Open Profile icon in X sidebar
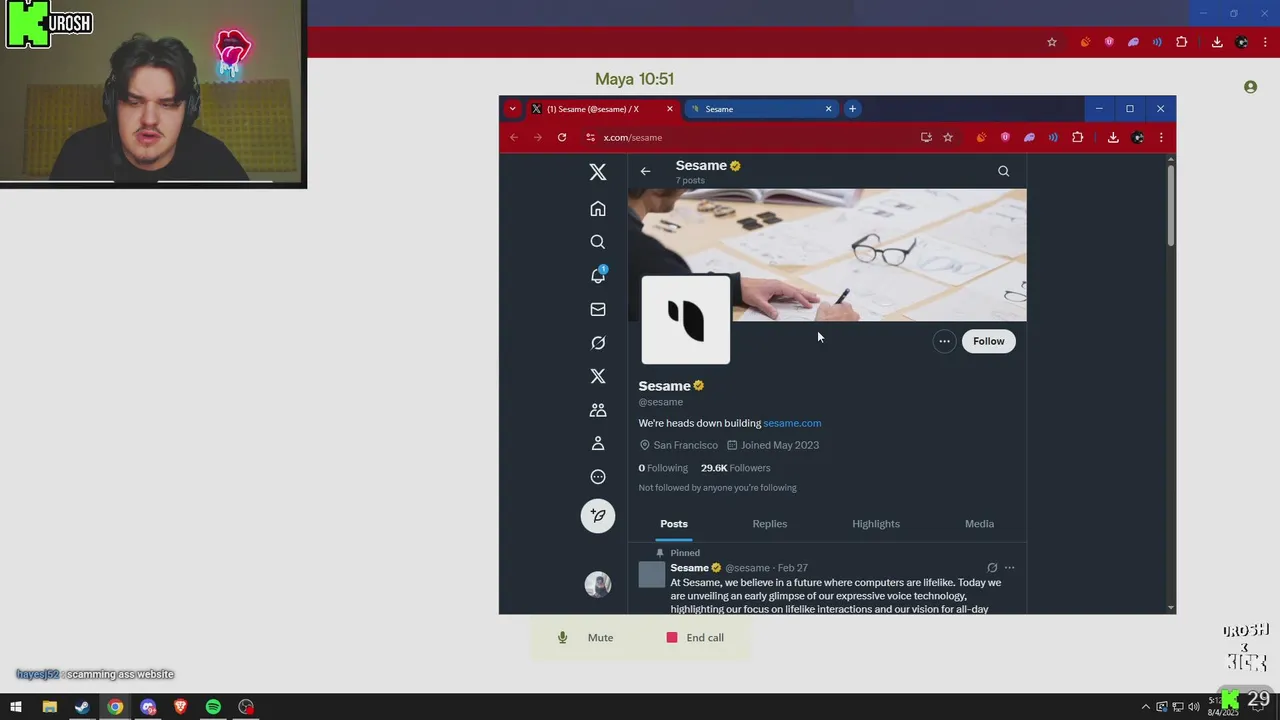Screen dimensions: 1280x720 598,443
